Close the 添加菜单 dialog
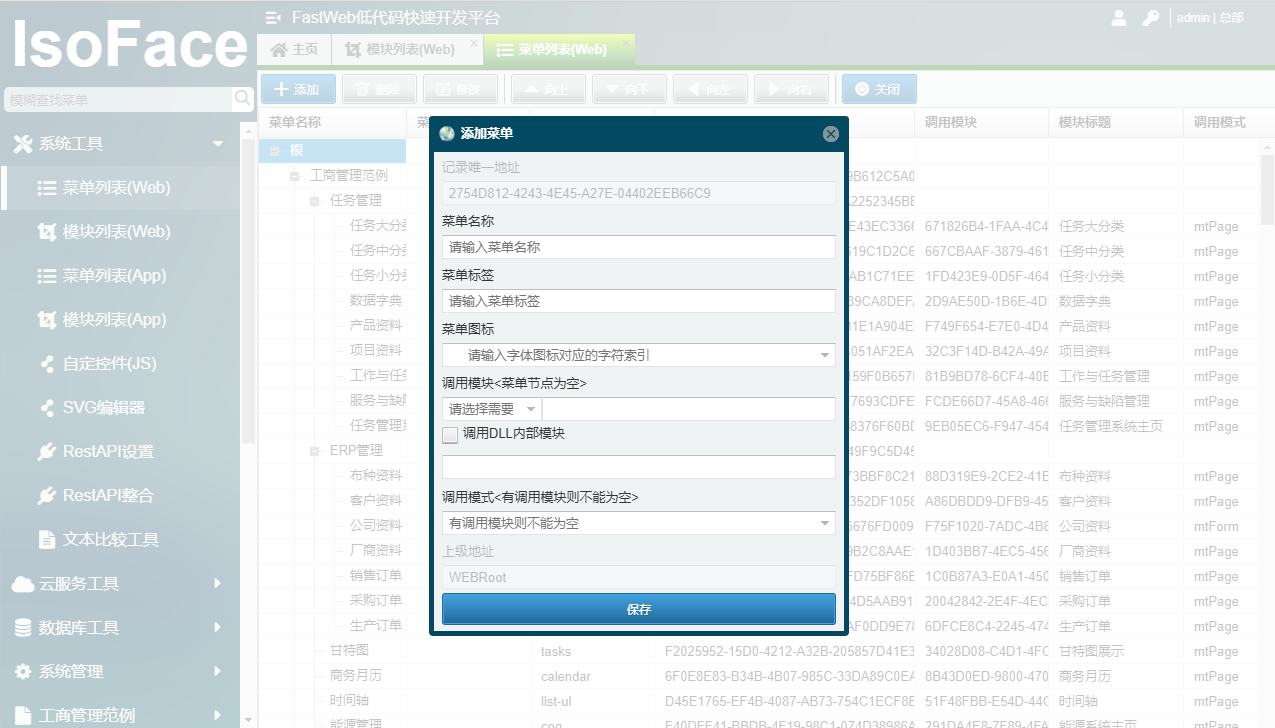This screenshot has height=728, width=1275. pos(830,134)
